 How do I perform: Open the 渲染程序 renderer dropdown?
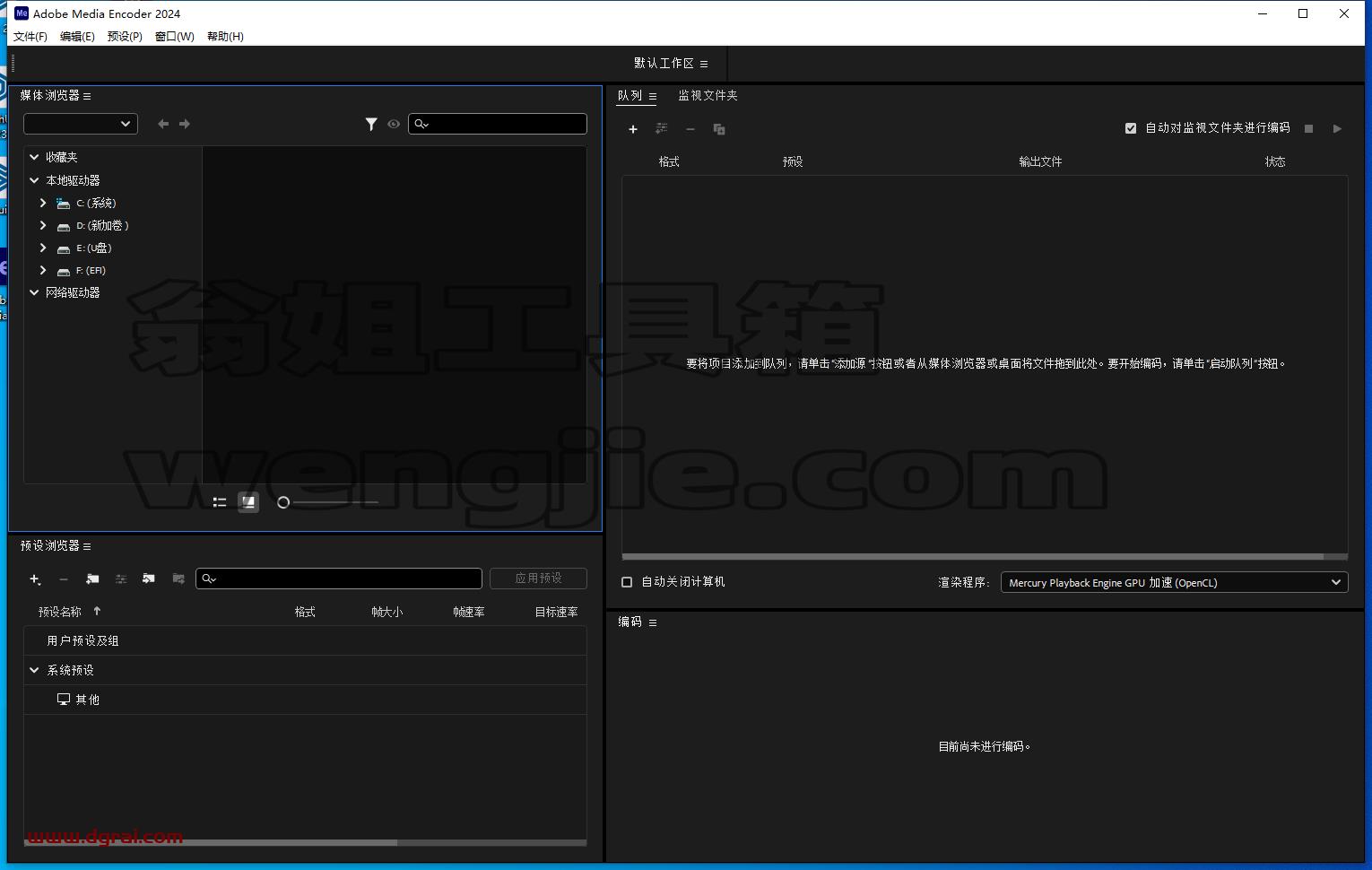[x=1175, y=582]
